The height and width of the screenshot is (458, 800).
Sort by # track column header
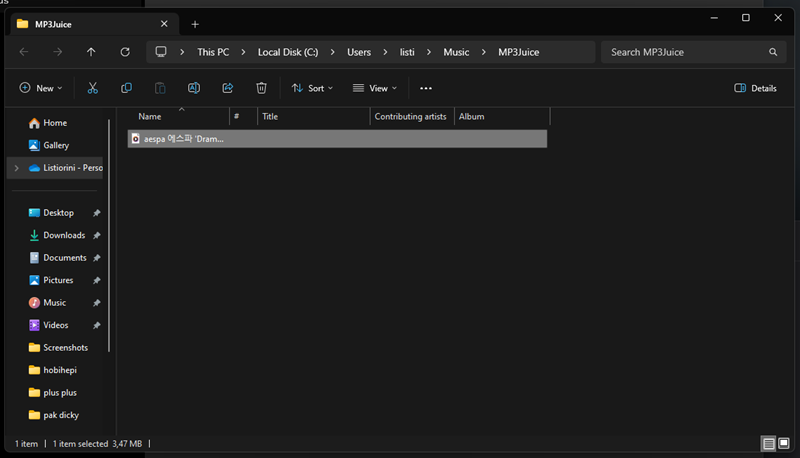tap(243, 116)
